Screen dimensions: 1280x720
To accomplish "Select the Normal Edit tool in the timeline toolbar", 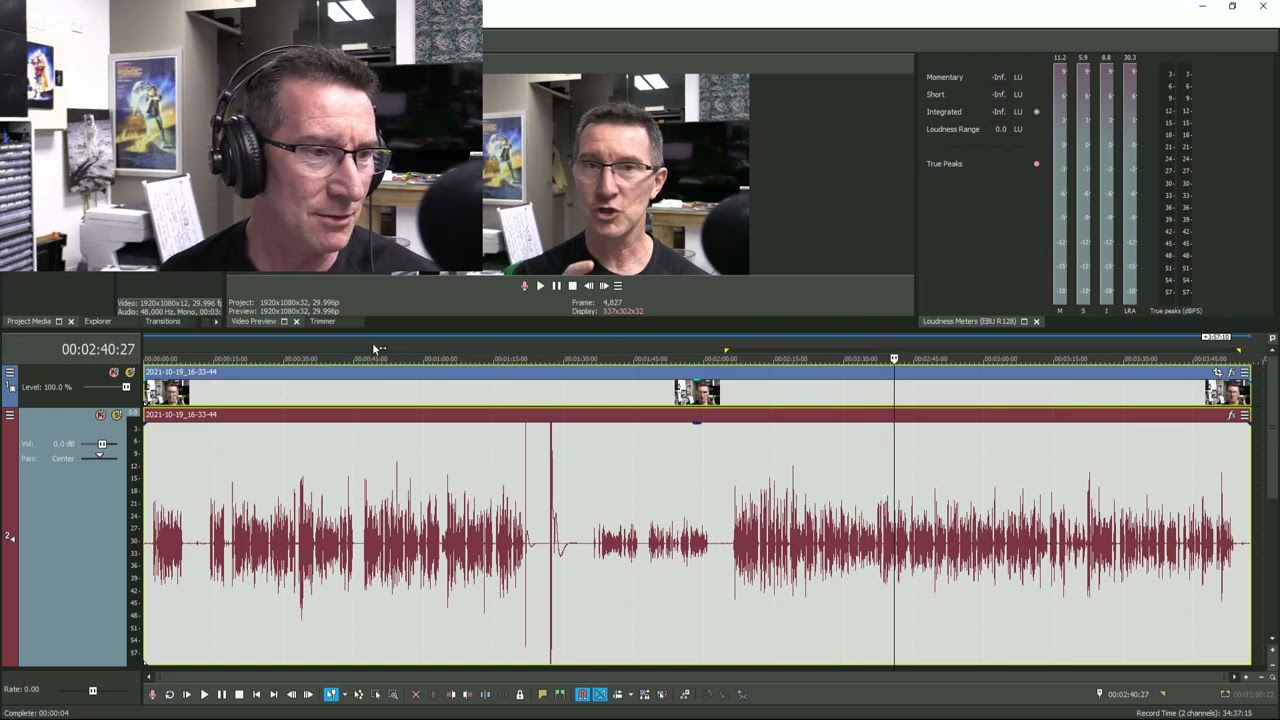I will [331, 694].
